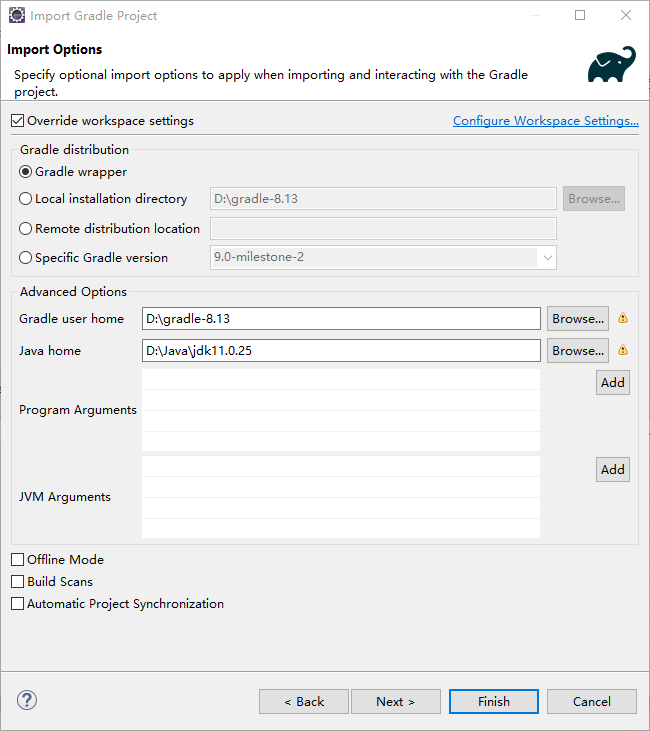Maximize the Import Gradle Project dialog
The width and height of the screenshot is (650, 731).
click(x=580, y=15)
